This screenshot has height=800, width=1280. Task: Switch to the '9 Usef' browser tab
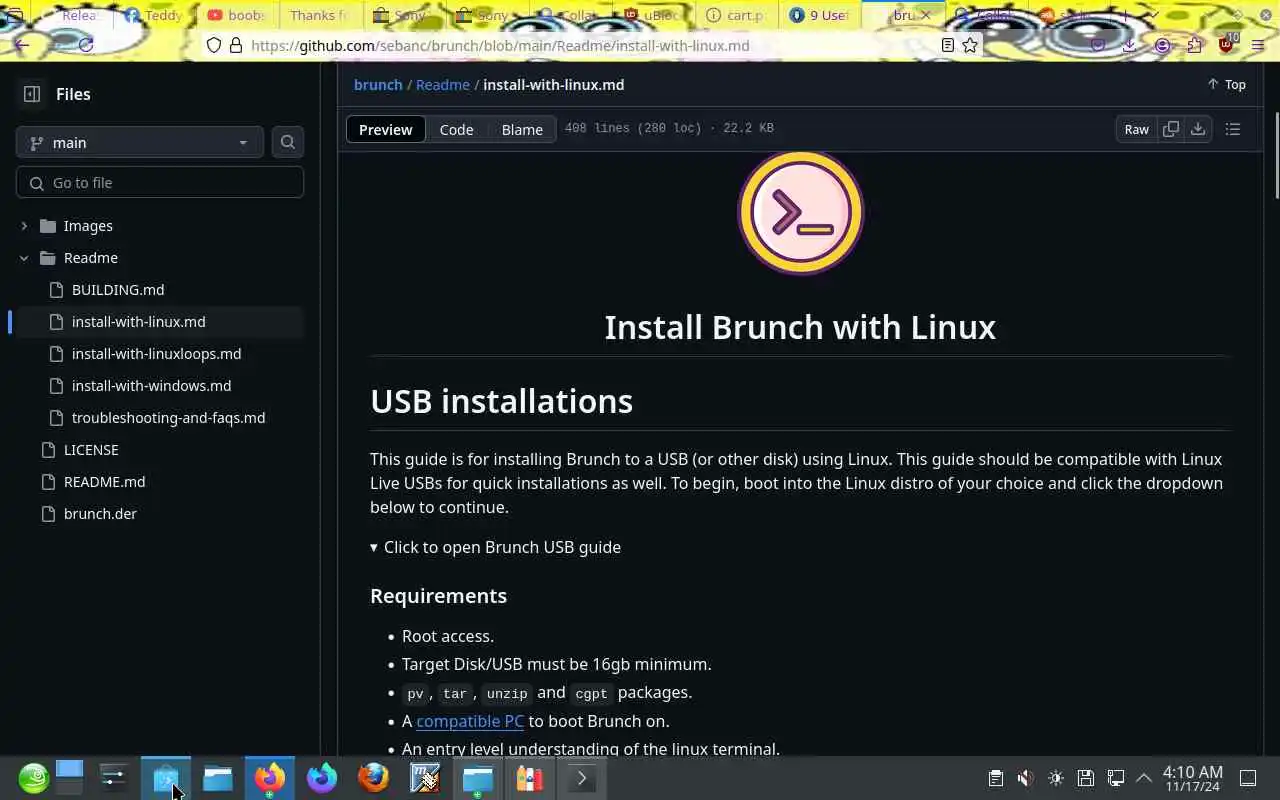(820, 15)
